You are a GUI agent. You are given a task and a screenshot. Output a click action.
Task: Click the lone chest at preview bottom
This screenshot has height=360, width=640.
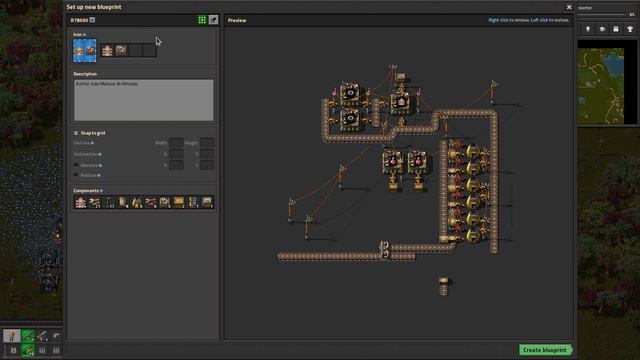[444, 281]
